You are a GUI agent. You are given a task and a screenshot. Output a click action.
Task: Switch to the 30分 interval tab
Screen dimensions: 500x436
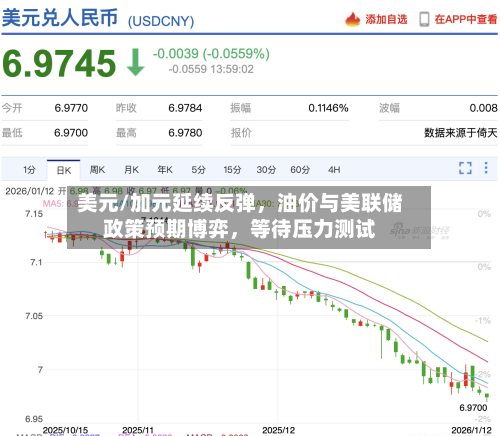click(266, 170)
